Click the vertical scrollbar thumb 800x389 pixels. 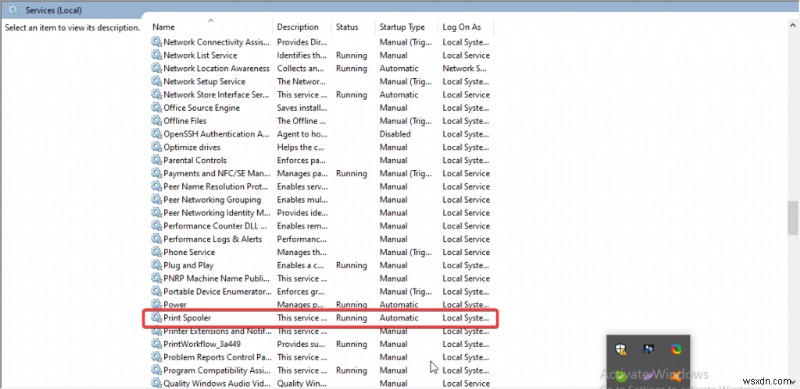click(x=792, y=218)
